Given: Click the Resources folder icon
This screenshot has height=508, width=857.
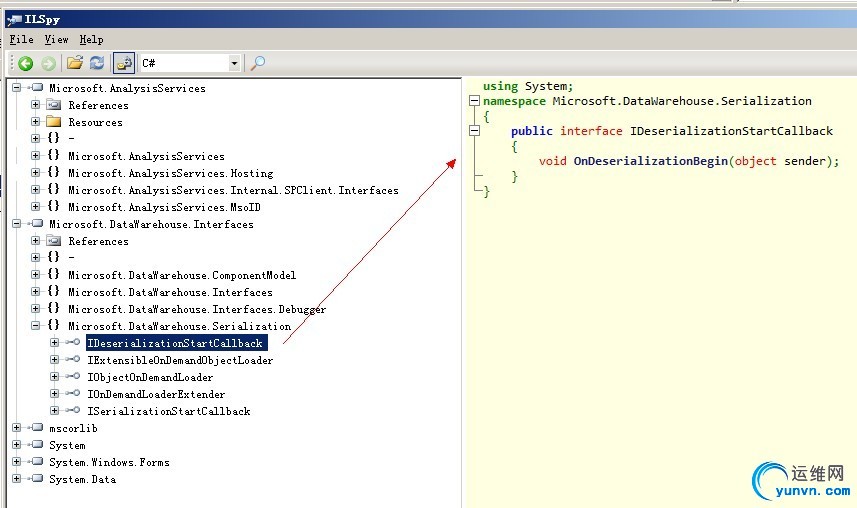Looking at the screenshot, I should [x=54, y=122].
